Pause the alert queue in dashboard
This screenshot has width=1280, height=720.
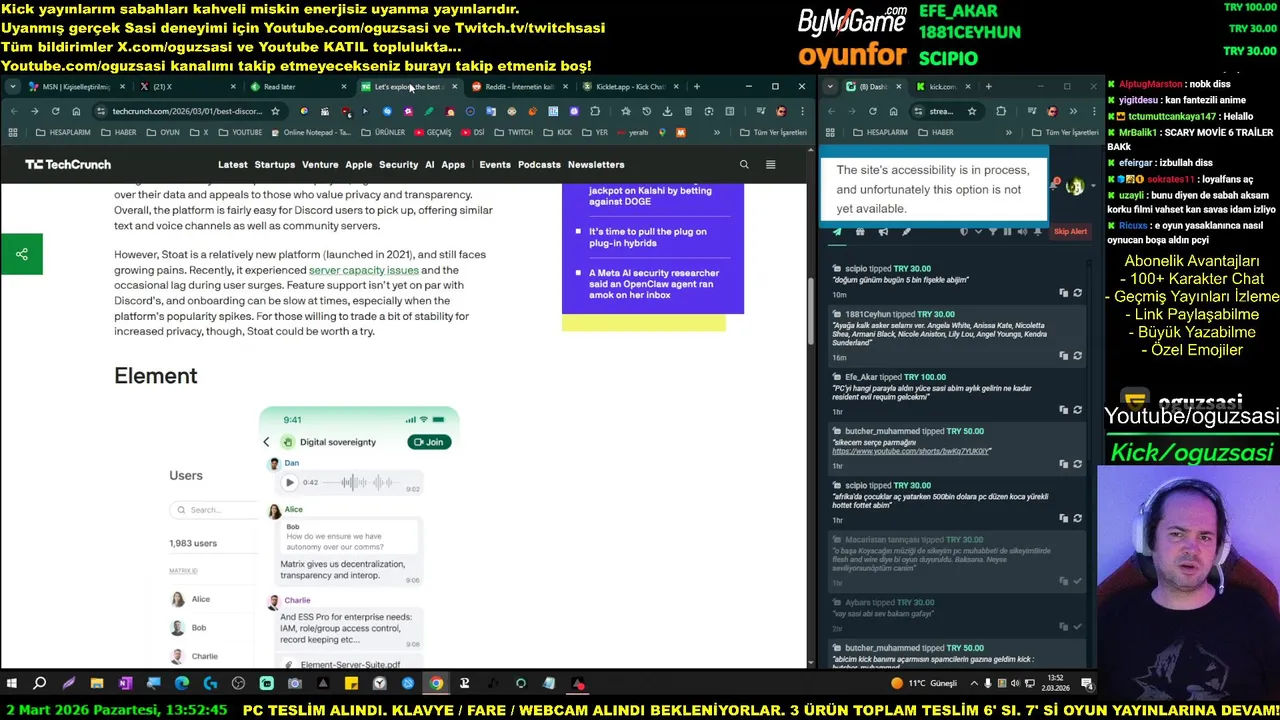click(x=1007, y=232)
